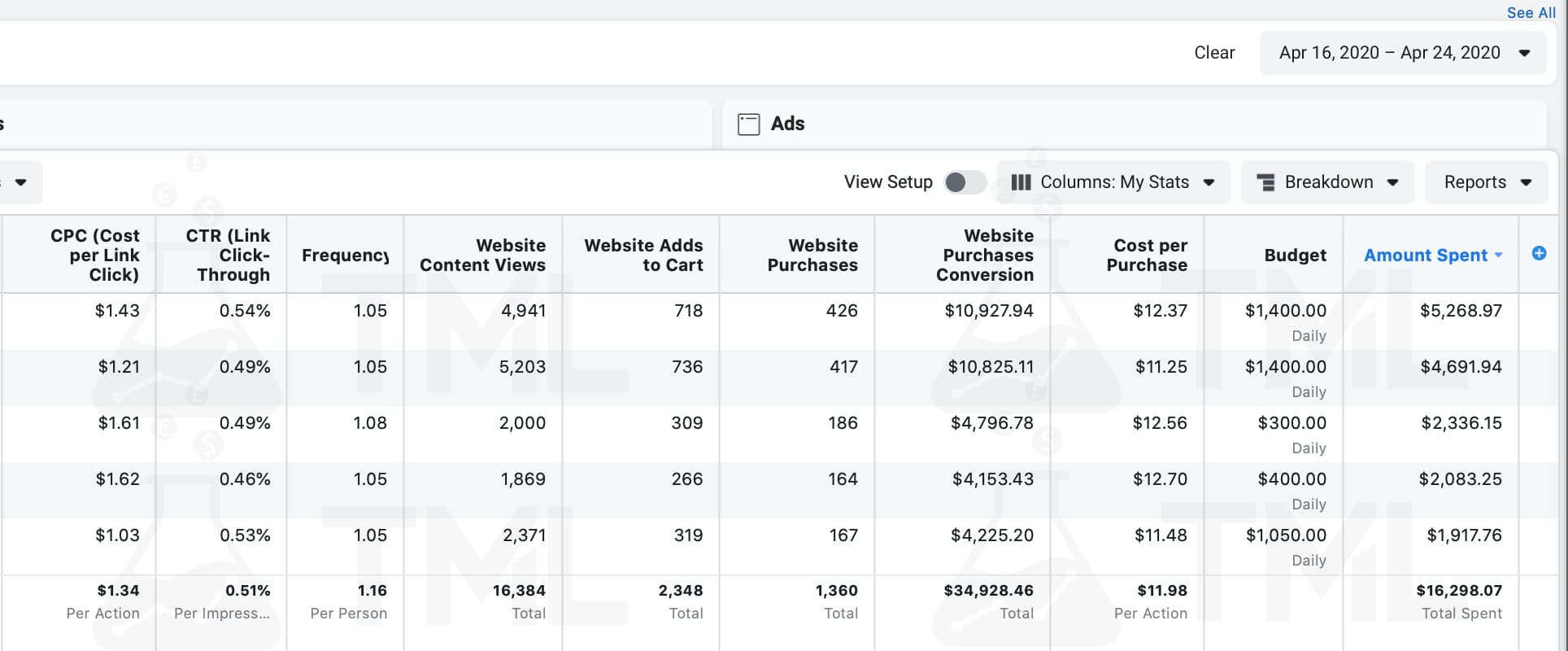This screenshot has height=651, width=1568.
Task: Click the Amount Spent sort arrow
Action: click(x=1499, y=256)
